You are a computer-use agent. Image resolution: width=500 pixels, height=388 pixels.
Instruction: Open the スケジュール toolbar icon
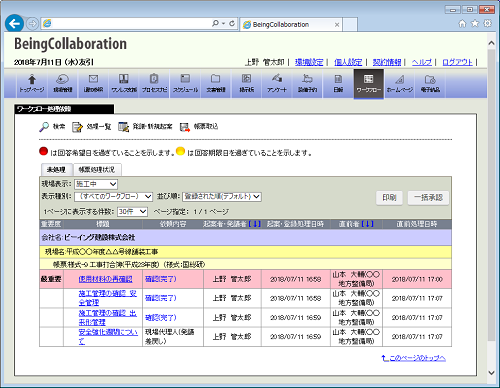coord(185,83)
